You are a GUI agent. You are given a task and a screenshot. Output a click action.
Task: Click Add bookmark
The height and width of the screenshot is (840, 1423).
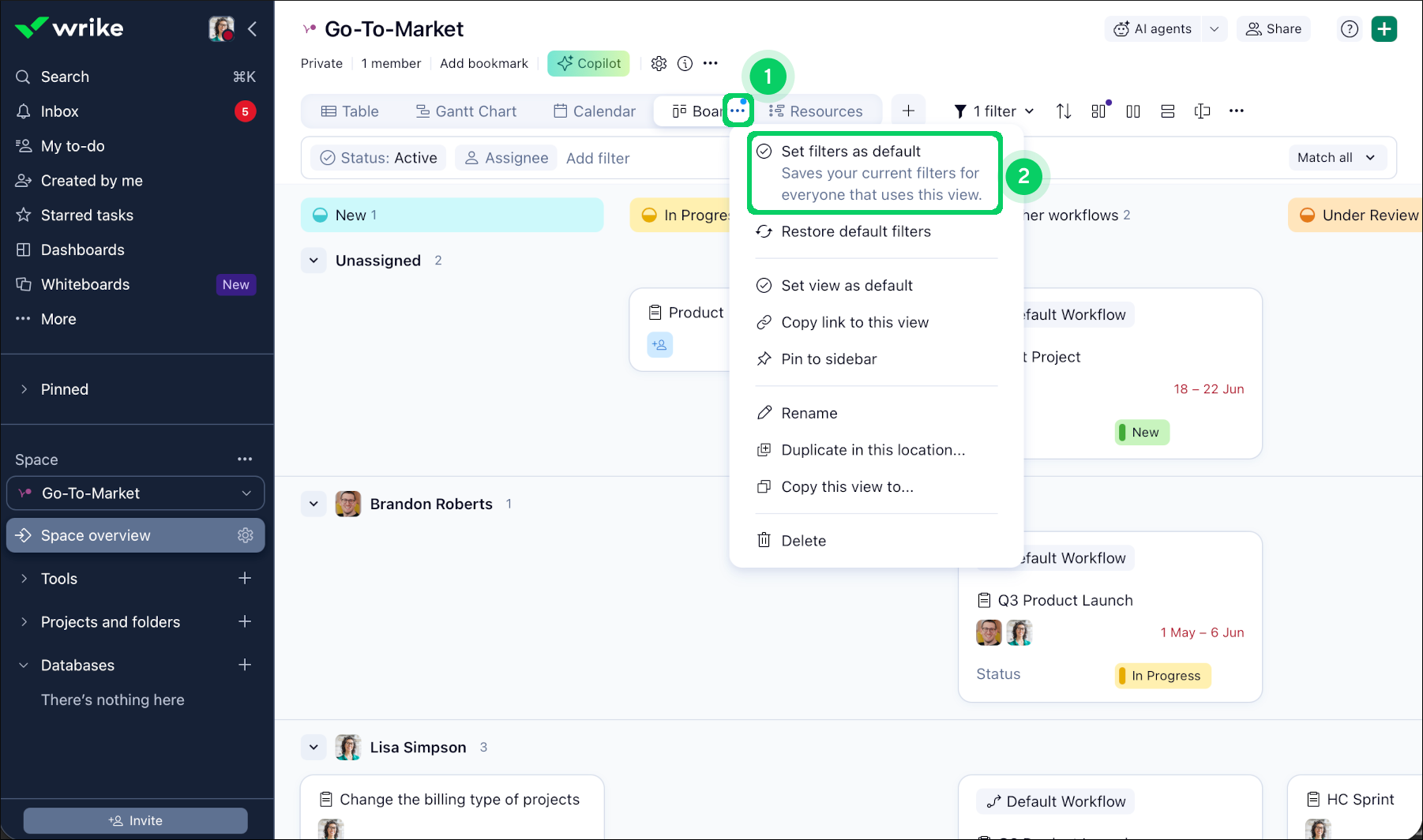484,64
